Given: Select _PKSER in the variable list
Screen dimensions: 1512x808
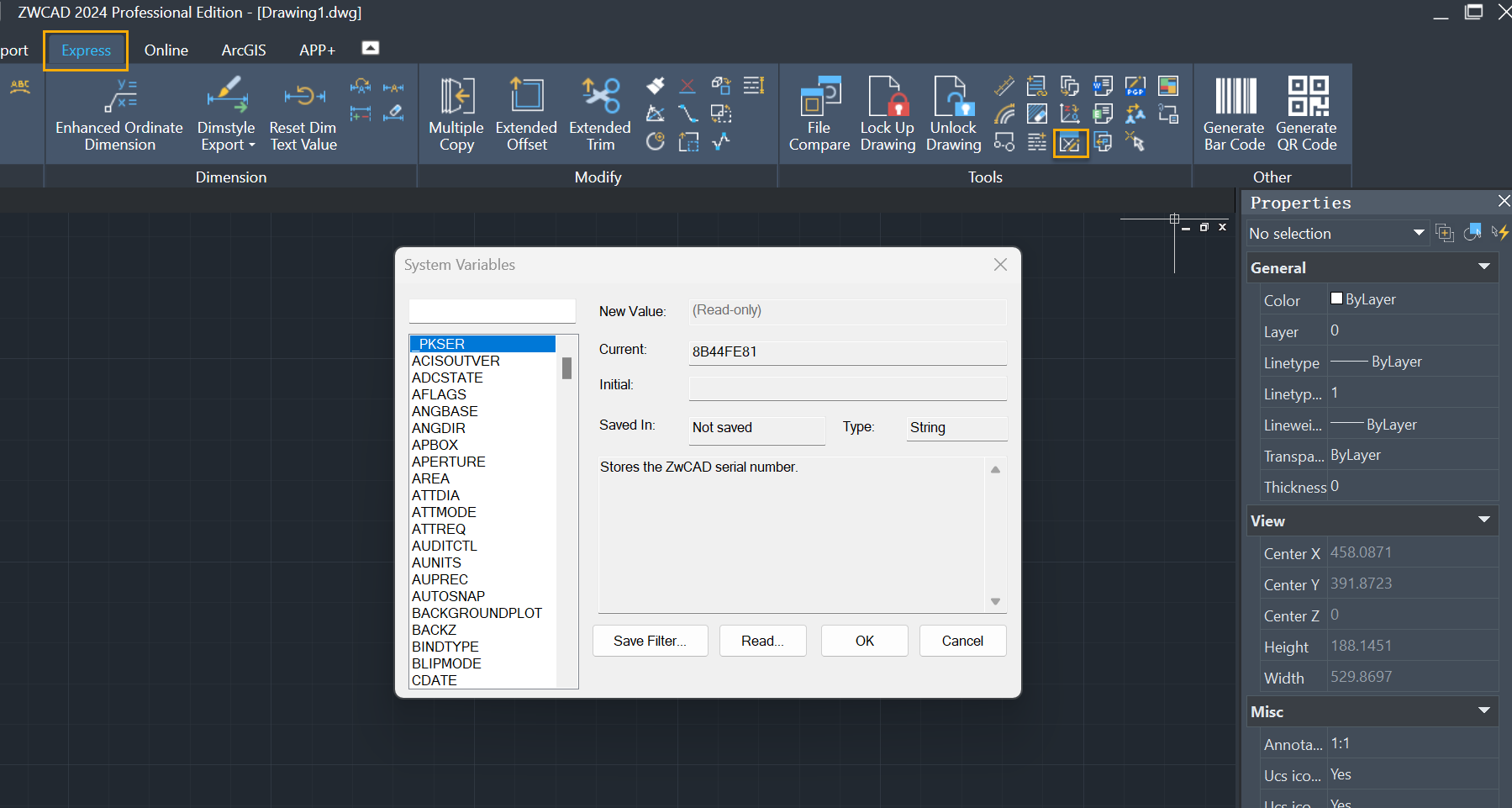Looking at the screenshot, I should click(x=482, y=344).
